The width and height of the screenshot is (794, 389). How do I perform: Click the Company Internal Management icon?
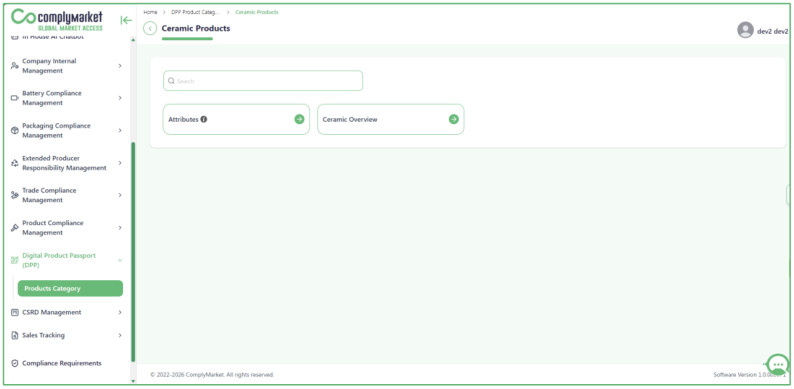pyautogui.click(x=15, y=66)
